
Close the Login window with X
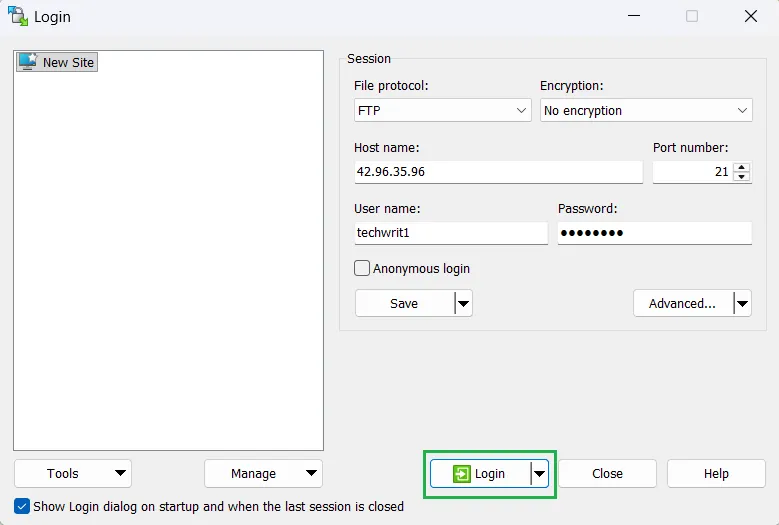click(x=751, y=16)
